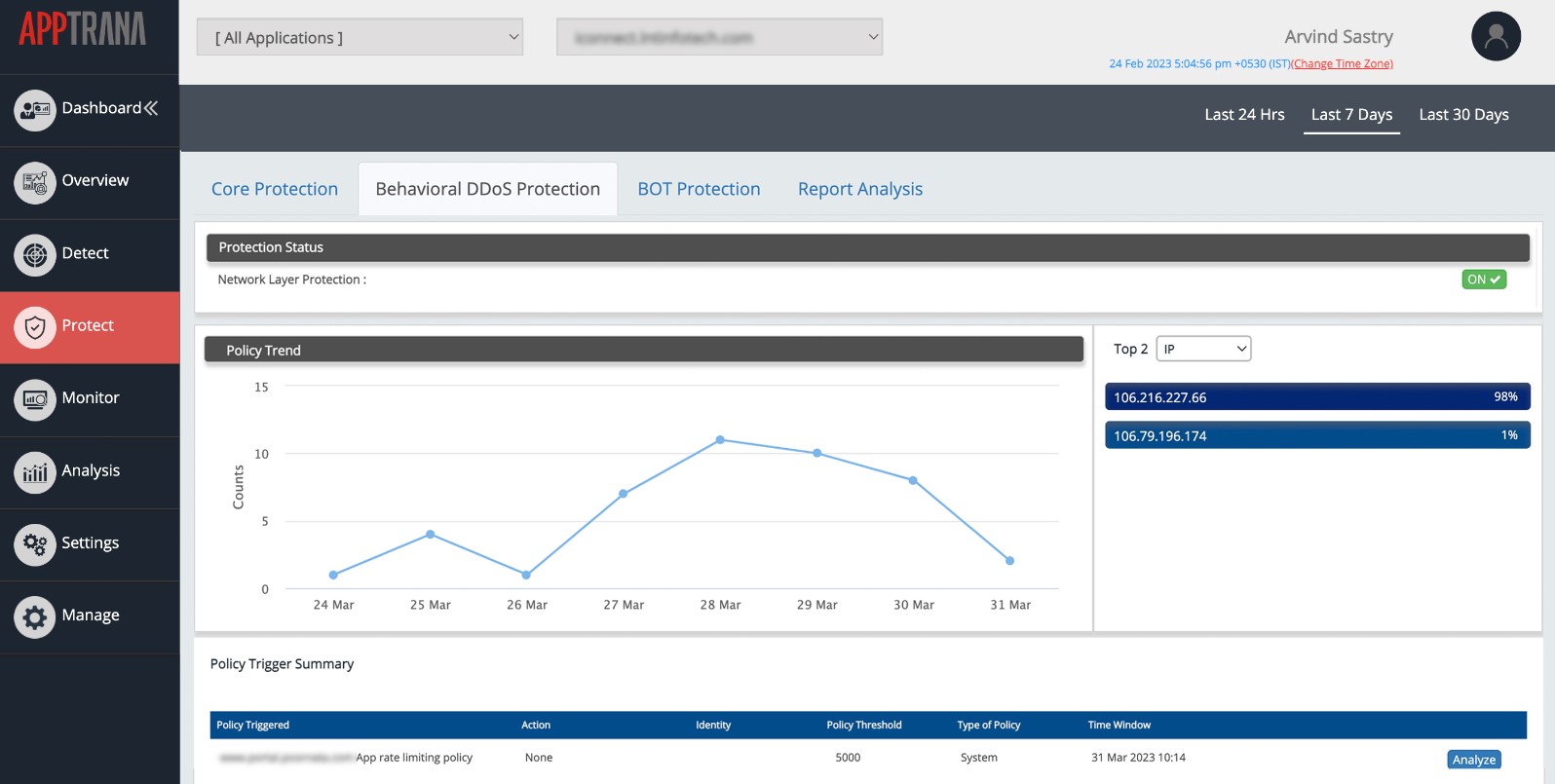
Task: Open Dashboard menu label
Action: click(101, 108)
